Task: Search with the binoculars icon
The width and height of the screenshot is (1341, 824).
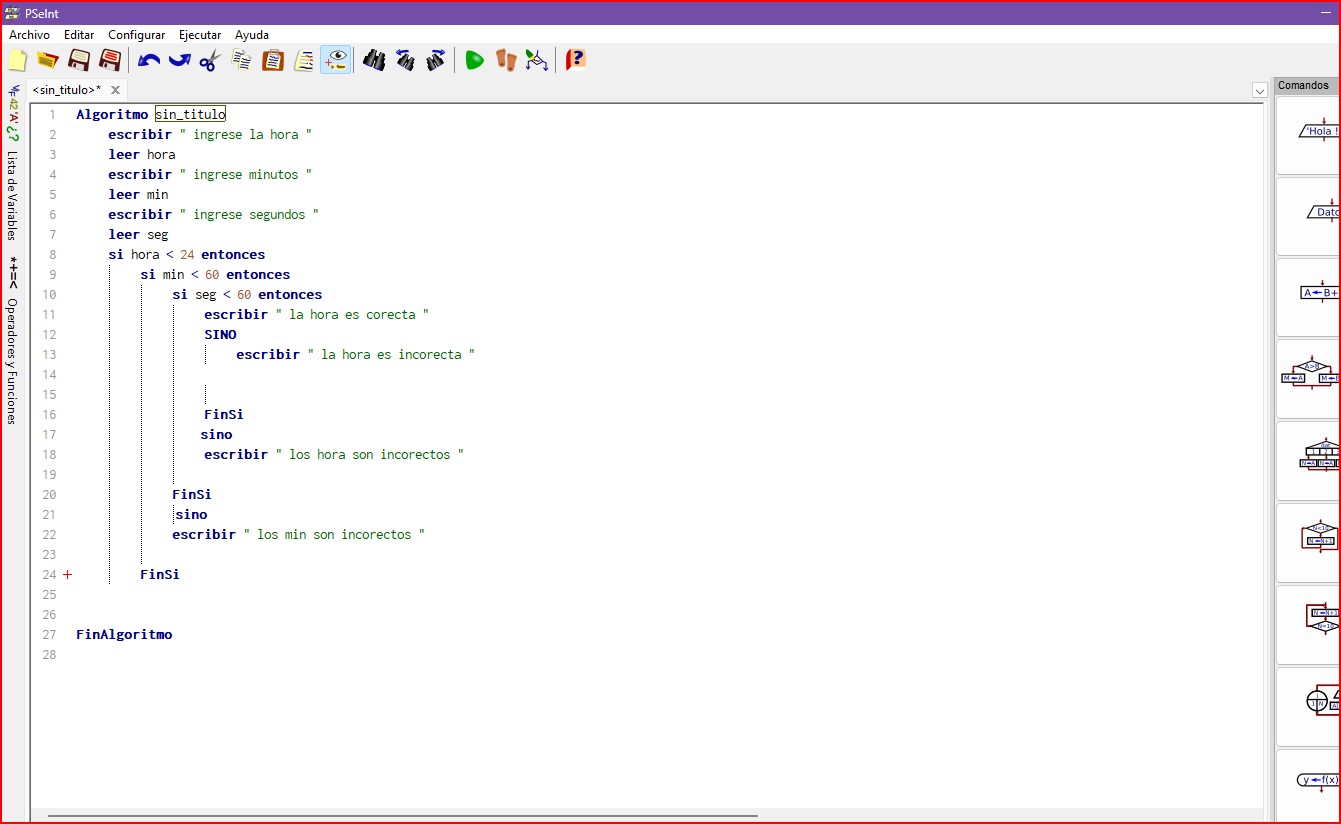Action: click(374, 60)
